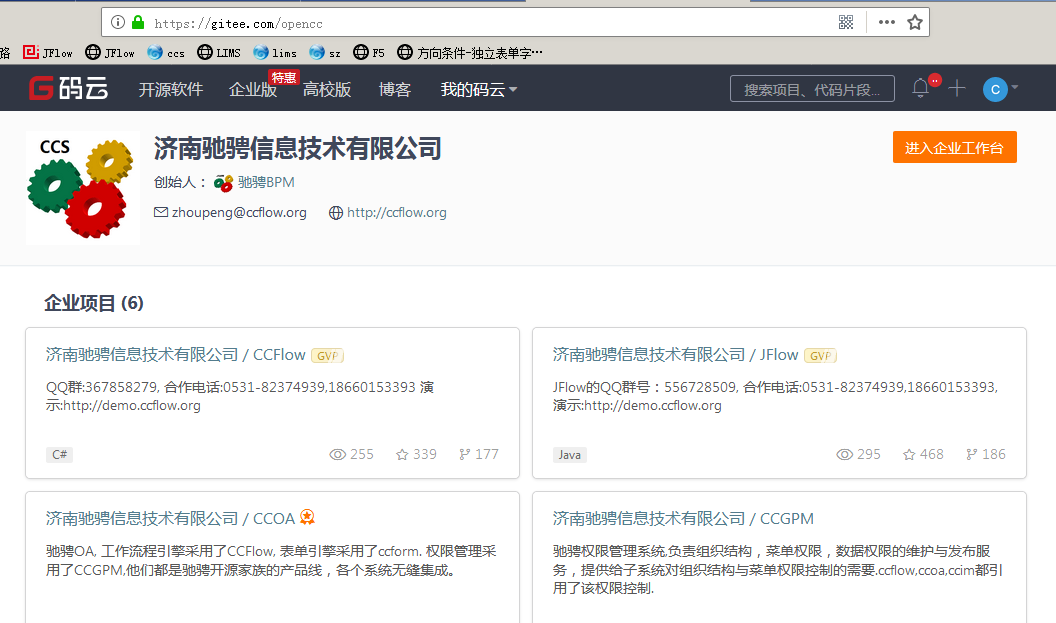Click the Gitee 'G码云' logo
The width and height of the screenshot is (1056, 623).
66,87
